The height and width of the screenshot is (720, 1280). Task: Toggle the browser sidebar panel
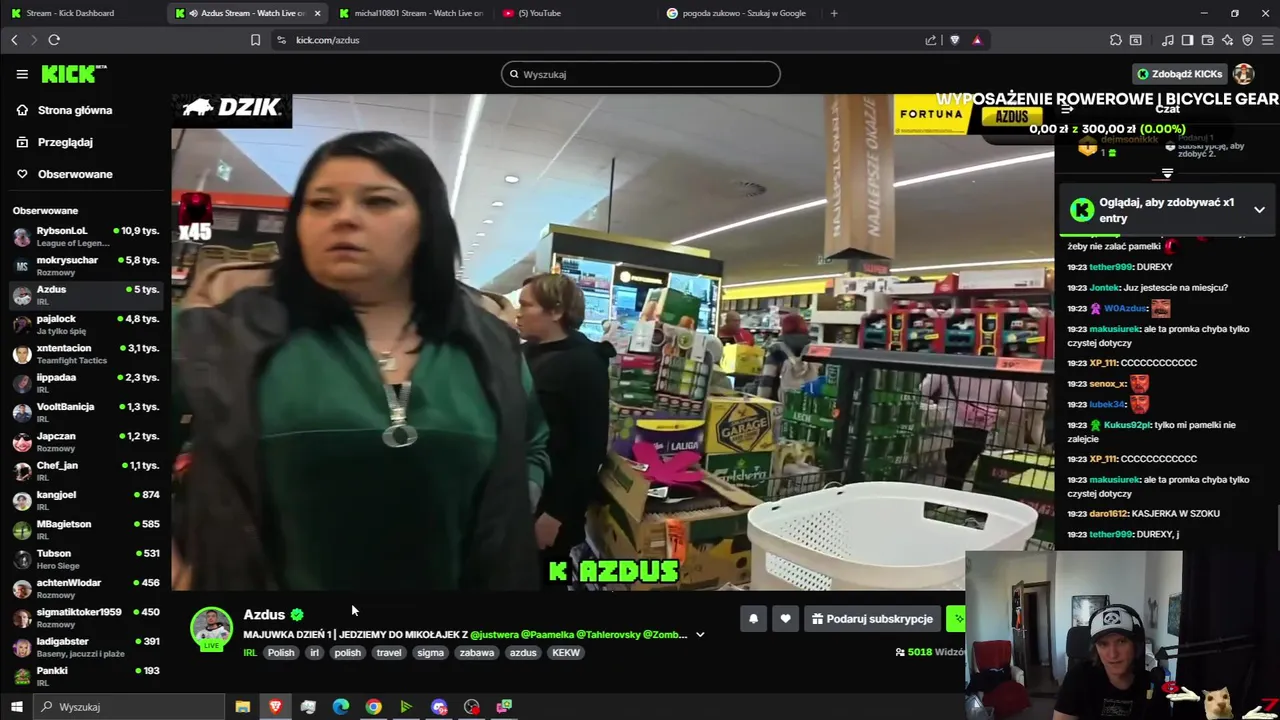[1187, 40]
